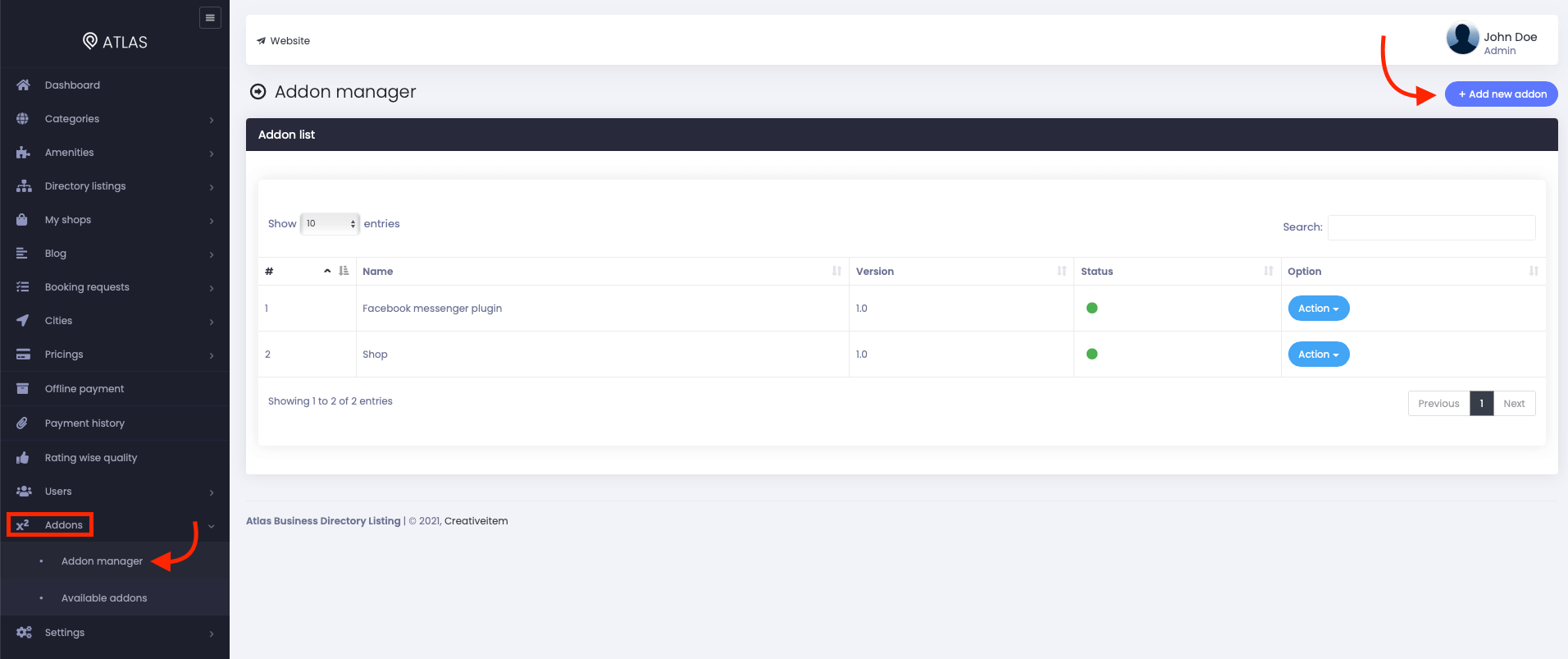The width and height of the screenshot is (1568, 659).
Task: Click the Payment history paperclip icon
Action: (x=22, y=423)
